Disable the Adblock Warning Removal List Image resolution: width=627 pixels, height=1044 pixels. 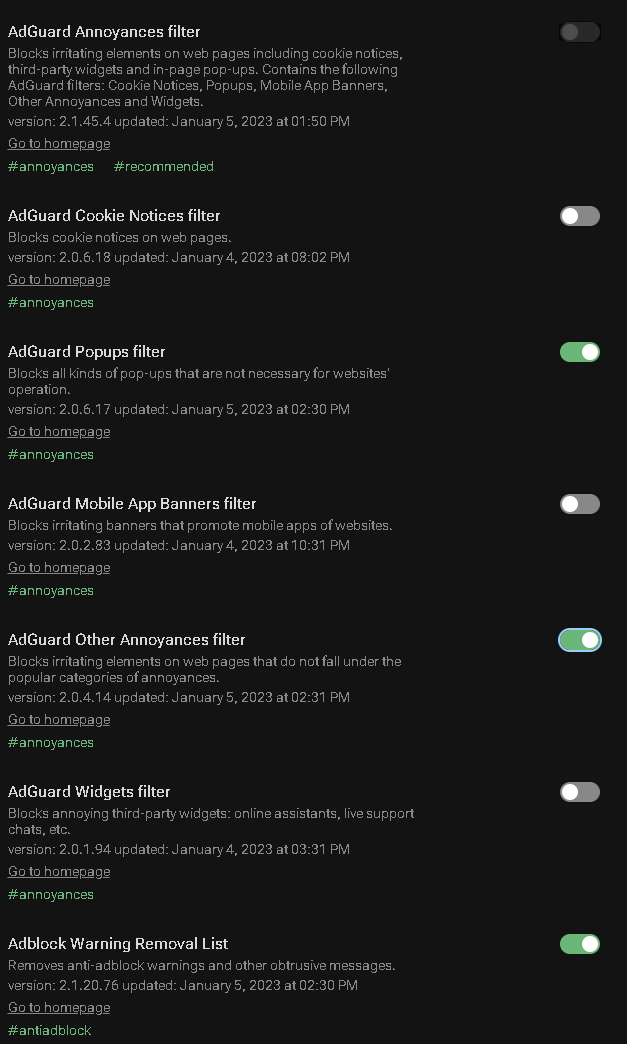coord(579,944)
